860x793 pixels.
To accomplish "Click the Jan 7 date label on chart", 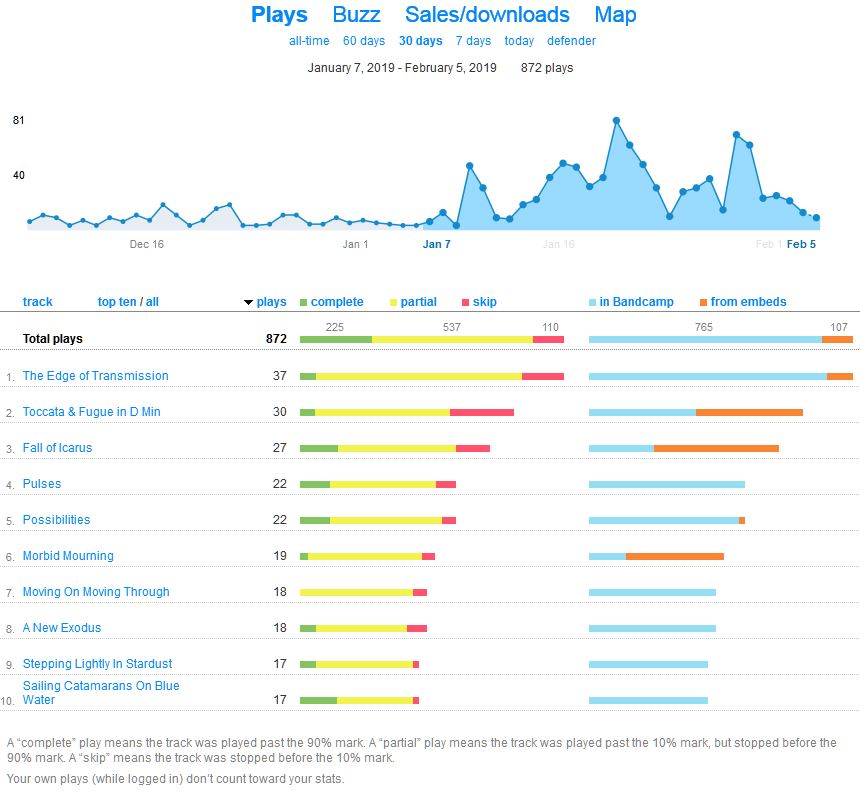I will coord(437,244).
